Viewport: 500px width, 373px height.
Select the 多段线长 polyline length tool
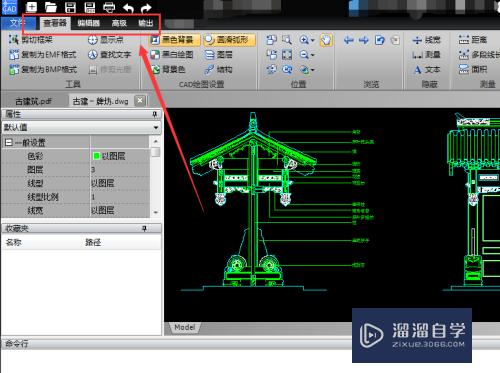point(479,55)
